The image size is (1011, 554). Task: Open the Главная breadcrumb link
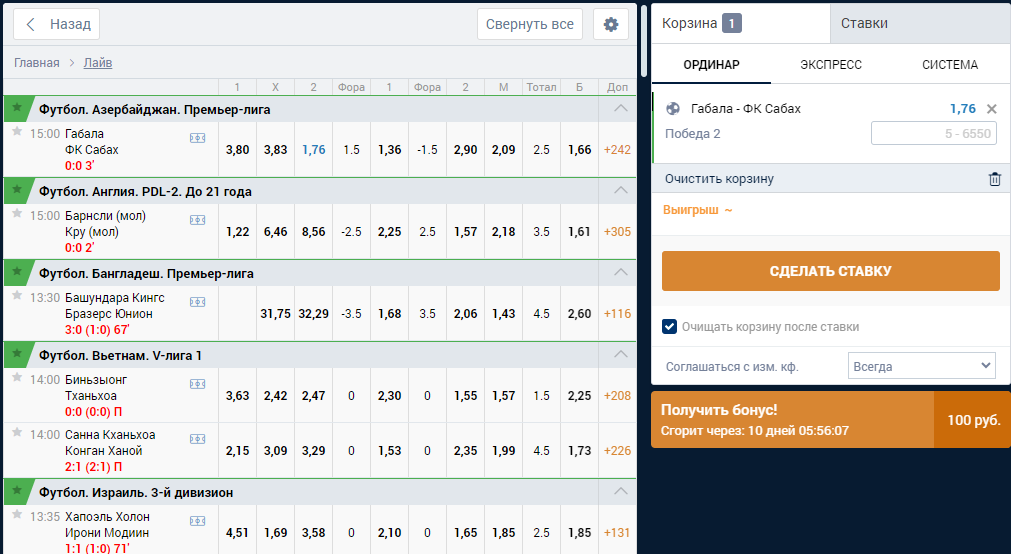coord(37,63)
